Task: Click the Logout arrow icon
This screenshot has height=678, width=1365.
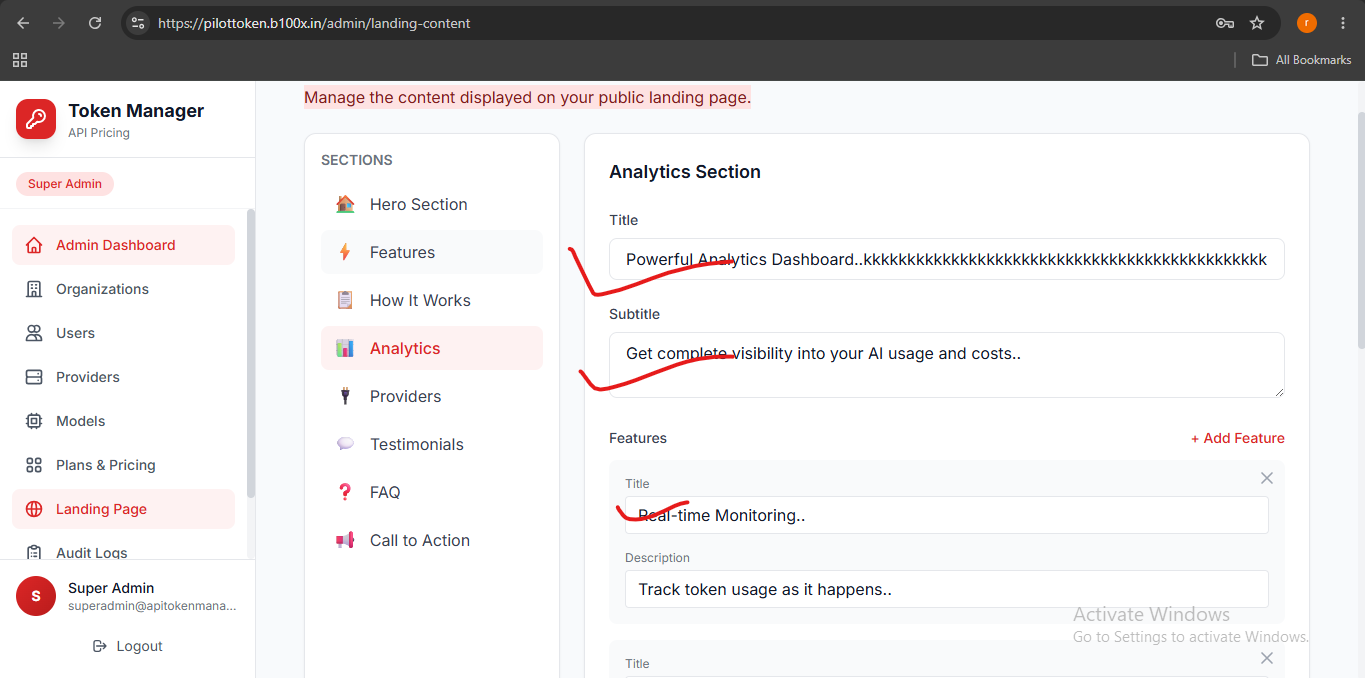Action: 100,646
